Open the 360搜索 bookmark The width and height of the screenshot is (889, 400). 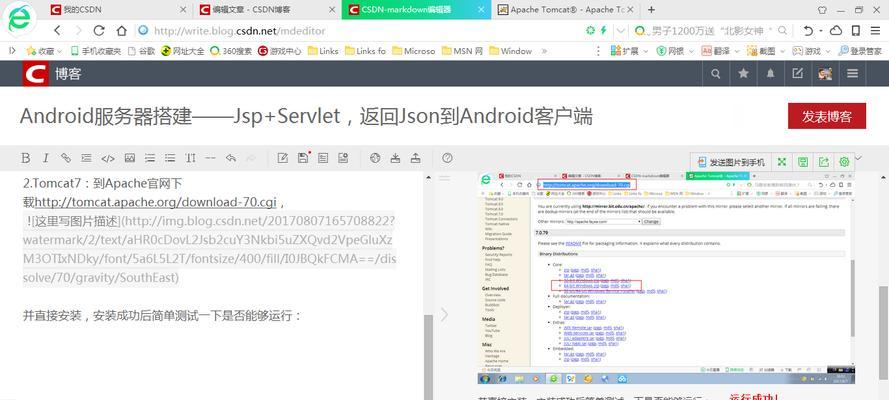[230, 51]
